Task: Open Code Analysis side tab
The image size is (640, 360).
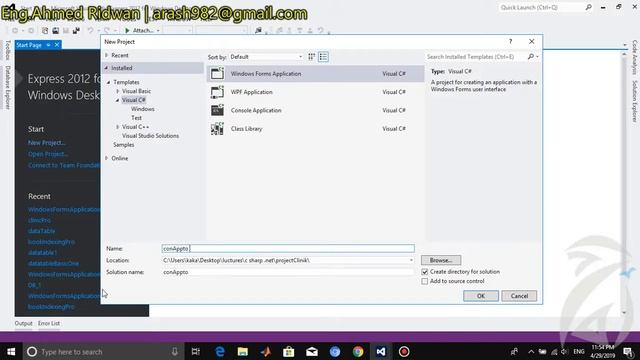Action: coord(635,57)
